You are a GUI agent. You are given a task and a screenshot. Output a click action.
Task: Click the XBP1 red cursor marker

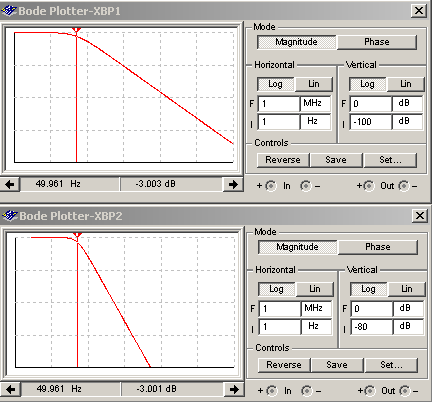point(76,31)
